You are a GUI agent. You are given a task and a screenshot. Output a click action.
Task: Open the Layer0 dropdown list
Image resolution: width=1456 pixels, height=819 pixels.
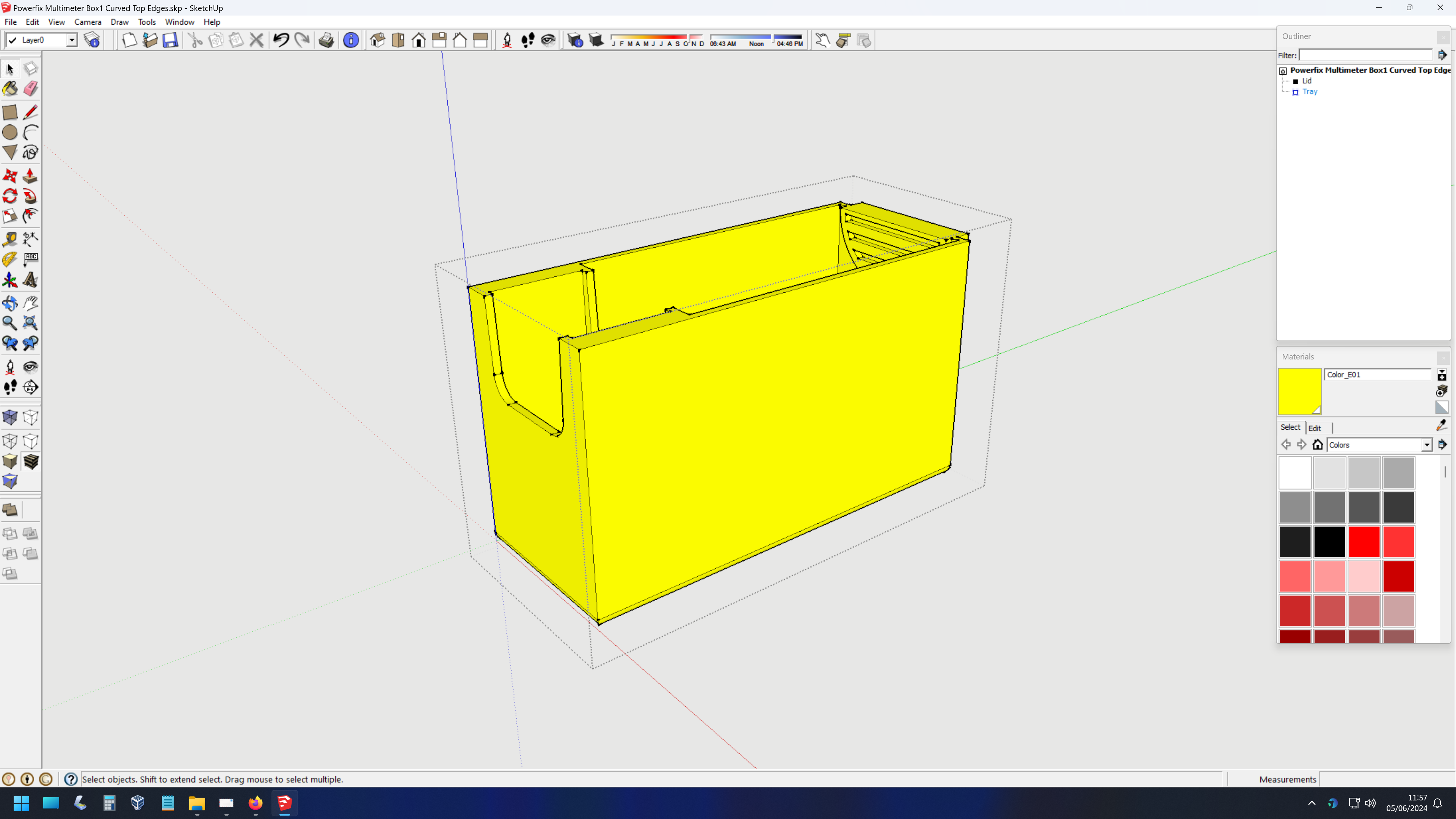tap(72, 40)
